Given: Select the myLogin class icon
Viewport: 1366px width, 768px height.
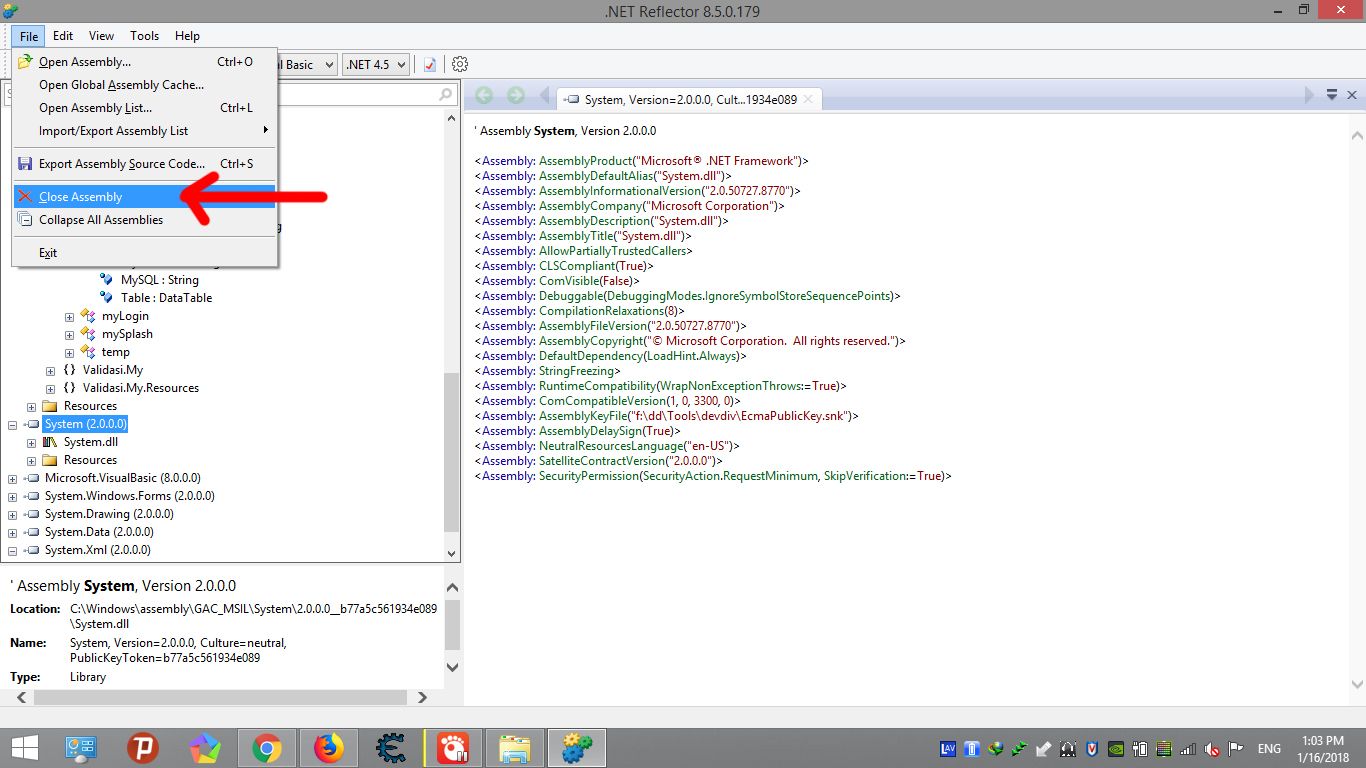Looking at the screenshot, I should pyautogui.click(x=88, y=316).
